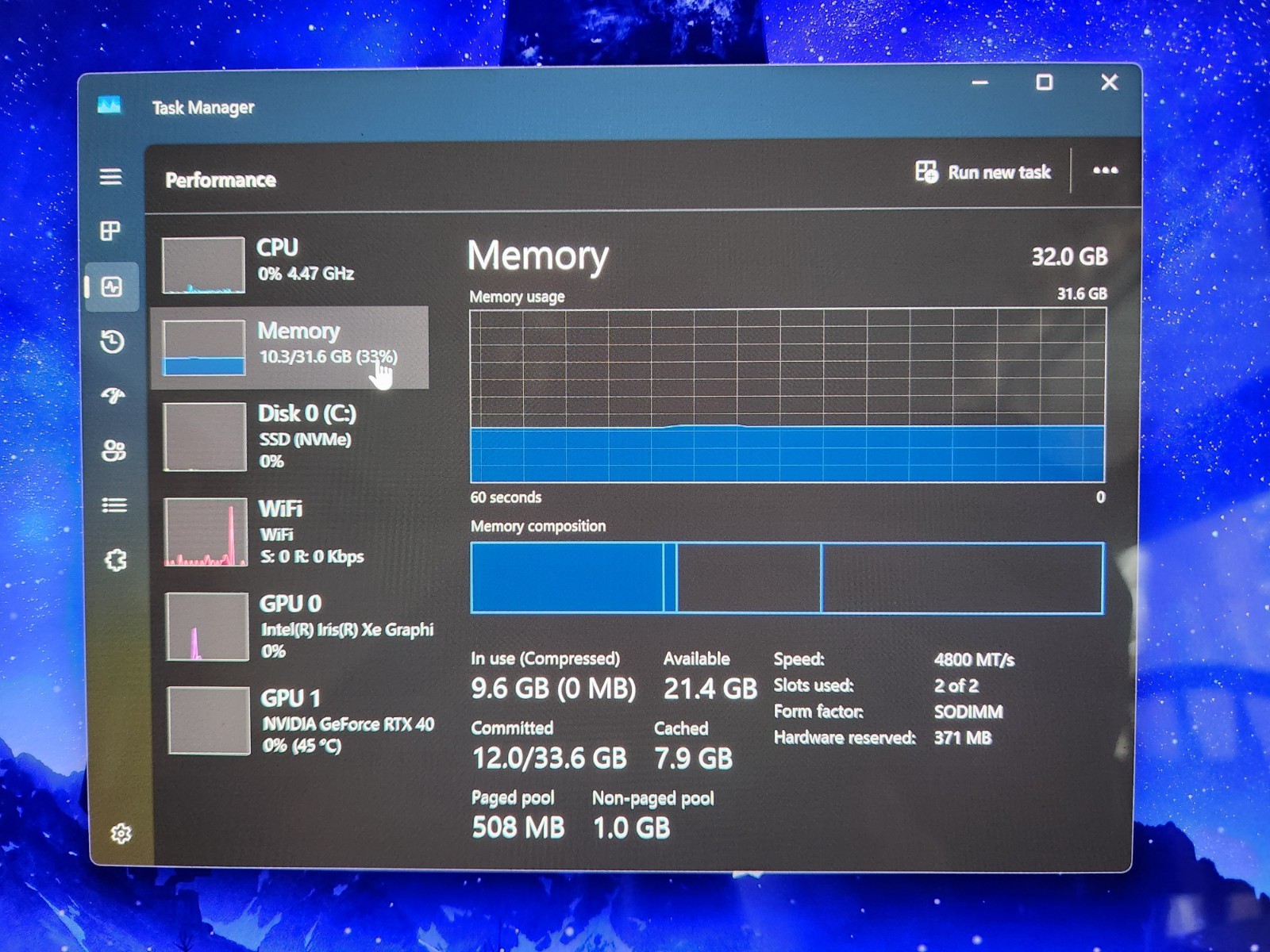Click the Memory usage label above graph

[517, 297]
